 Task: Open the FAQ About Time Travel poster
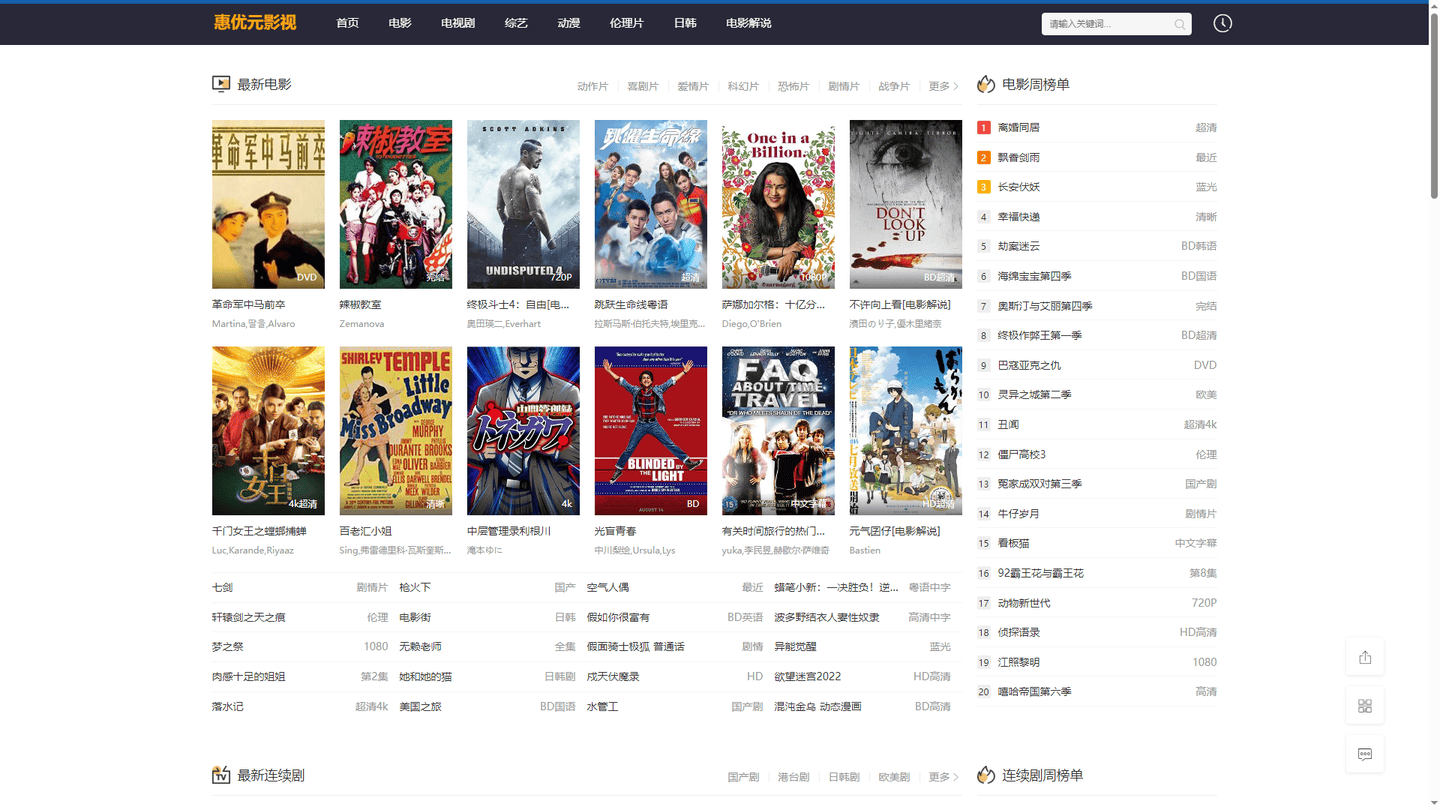click(778, 431)
